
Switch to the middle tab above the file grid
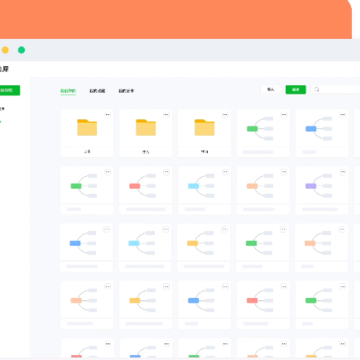(x=97, y=91)
